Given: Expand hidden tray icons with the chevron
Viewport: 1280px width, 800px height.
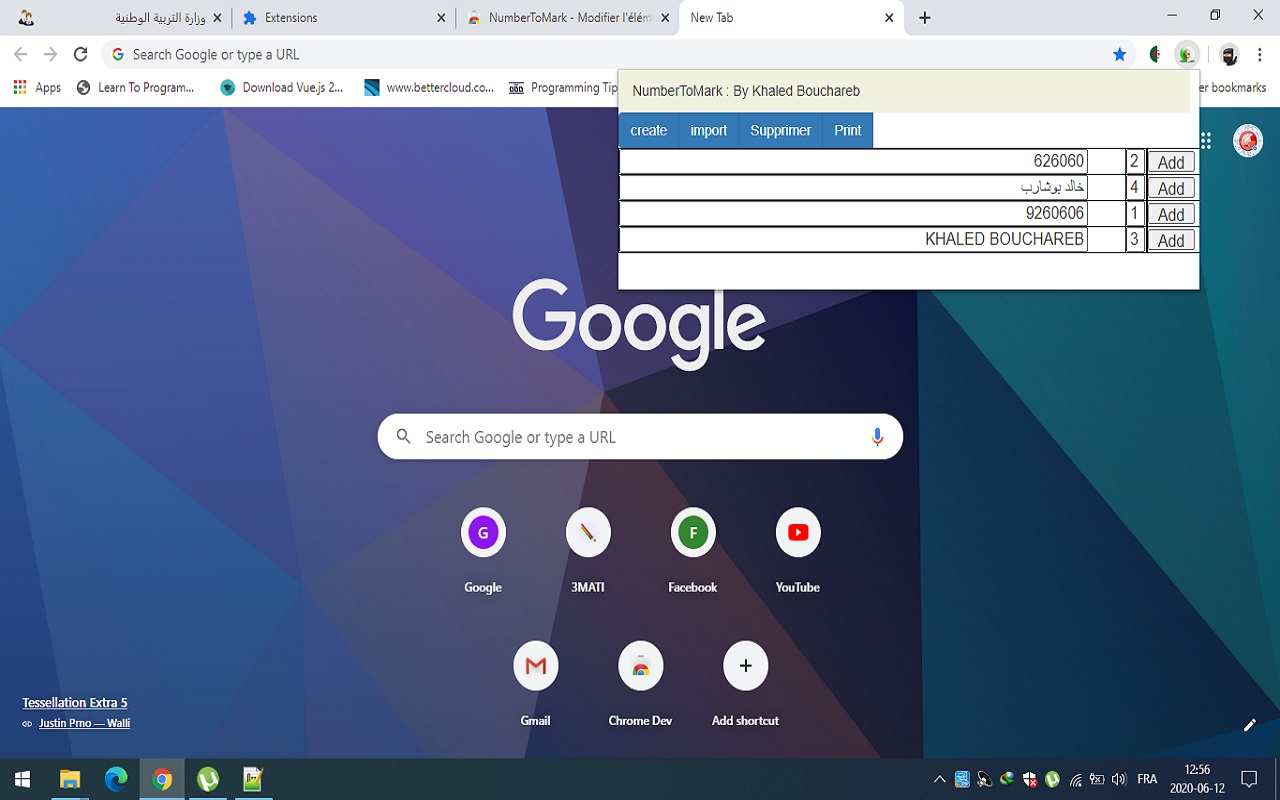Looking at the screenshot, I should click(940, 778).
